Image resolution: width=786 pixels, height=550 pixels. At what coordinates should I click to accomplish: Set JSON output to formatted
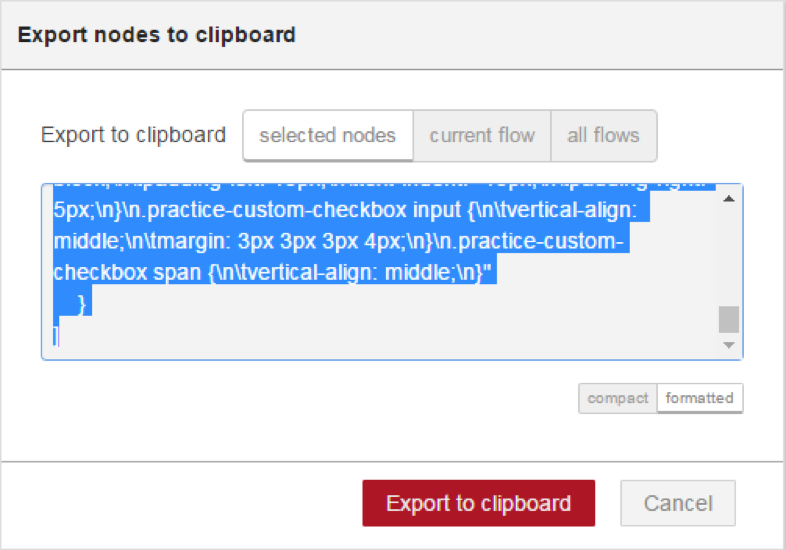click(700, 399)
